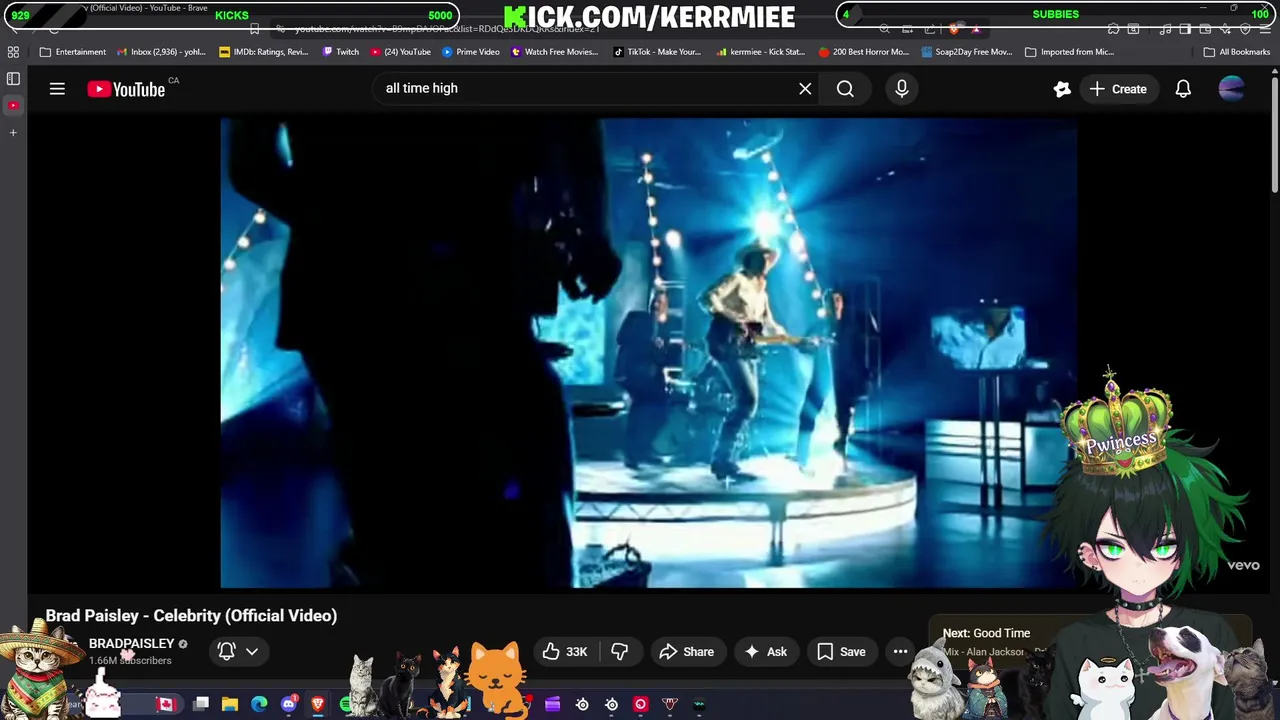Click the 'Next: Good Time' up-next label
This screenshot has width=1280, height=720.
(x=986, y=633)
